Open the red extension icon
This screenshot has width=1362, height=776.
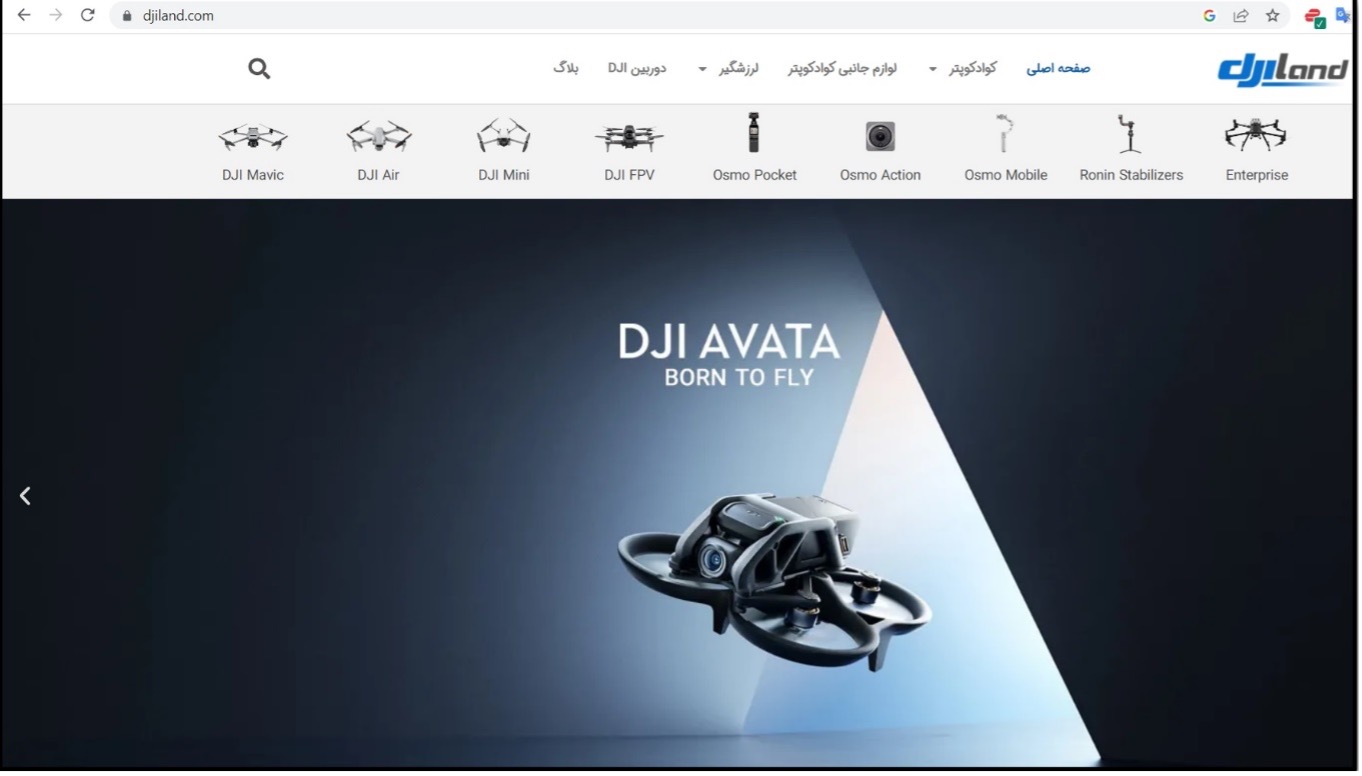click(x=1315, y=16)
